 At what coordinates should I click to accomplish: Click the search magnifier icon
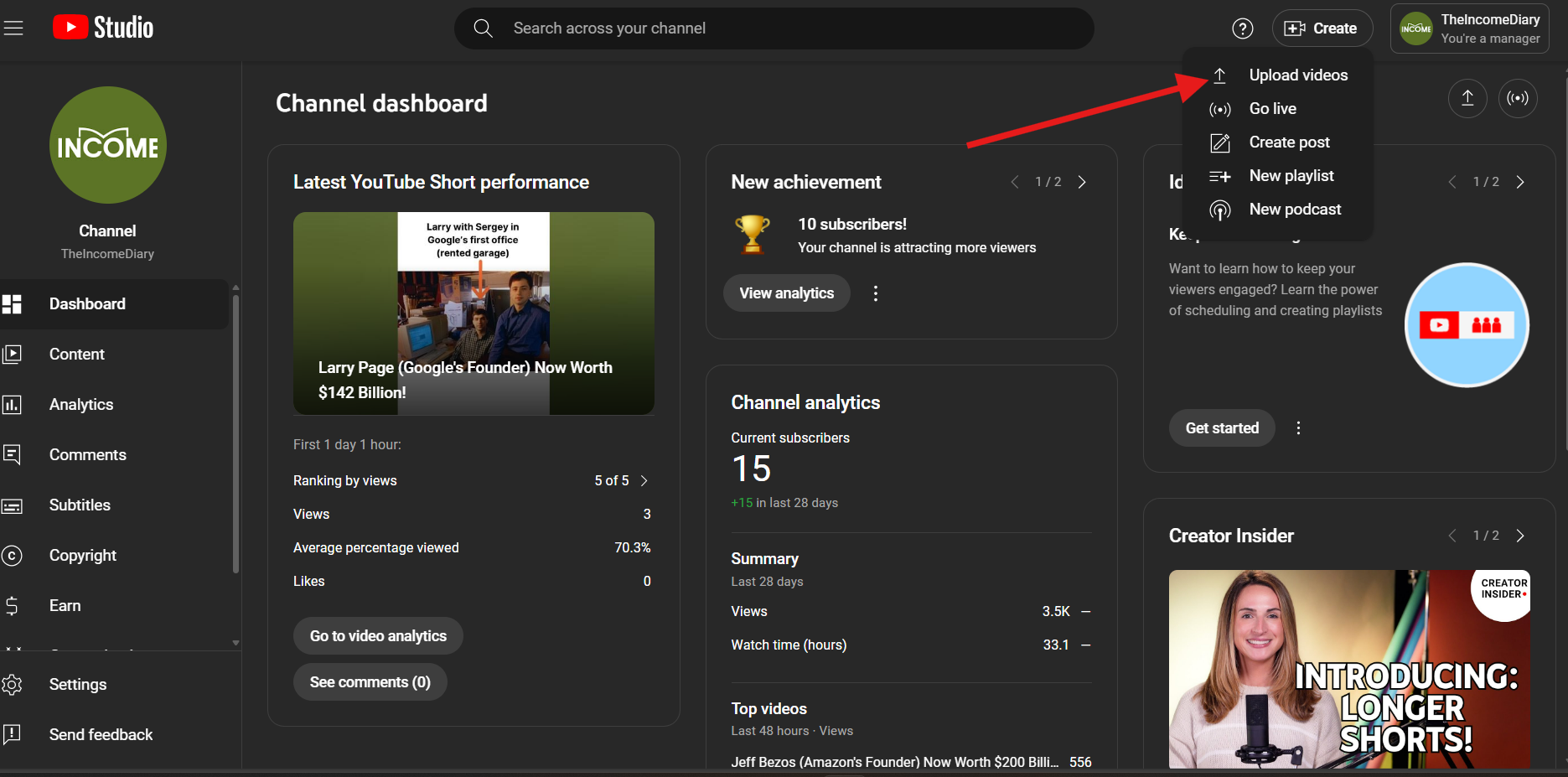[483, 28]
